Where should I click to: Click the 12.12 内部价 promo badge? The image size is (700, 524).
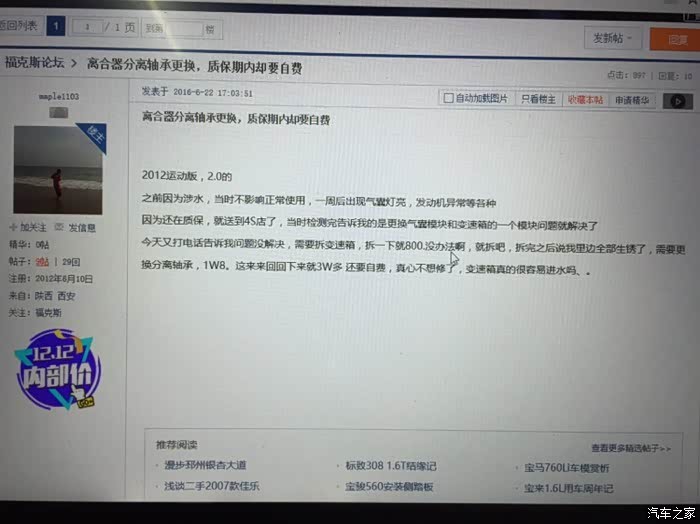[x=57, y=370]
